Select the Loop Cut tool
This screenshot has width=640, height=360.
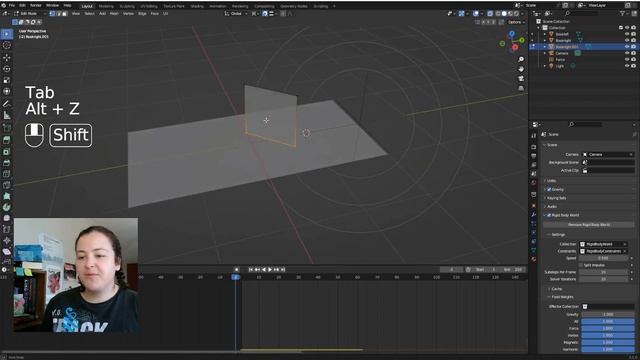point(7,174)
